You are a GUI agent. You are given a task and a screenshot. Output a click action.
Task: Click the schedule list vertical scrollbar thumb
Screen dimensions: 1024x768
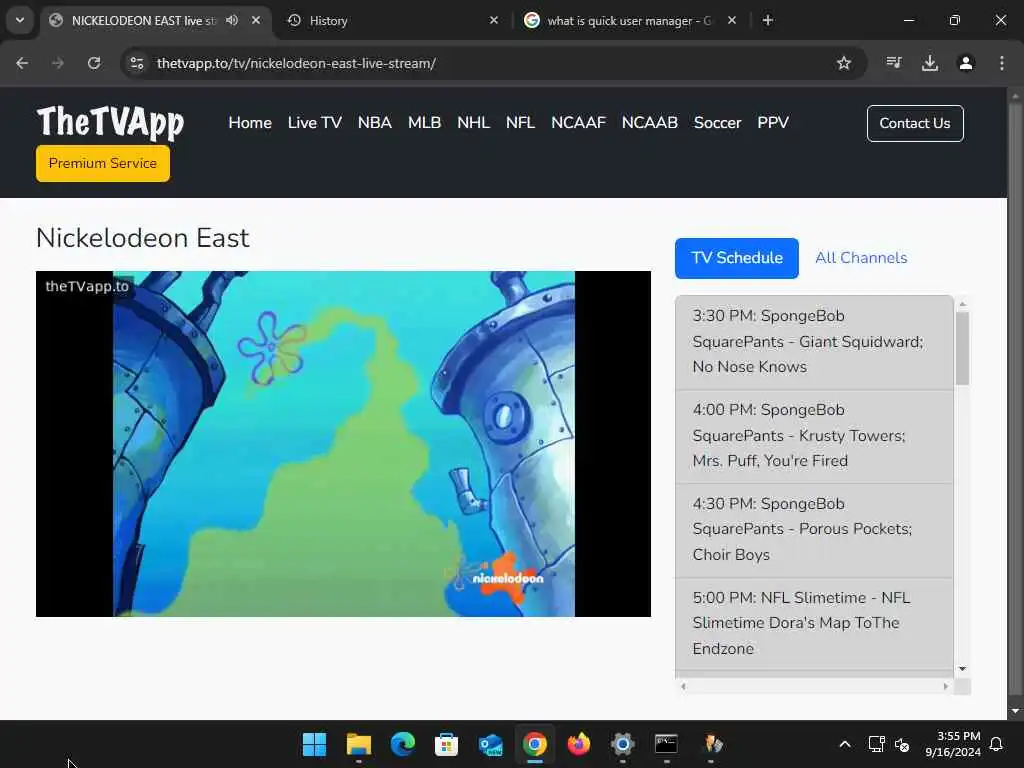coord(962,349)
